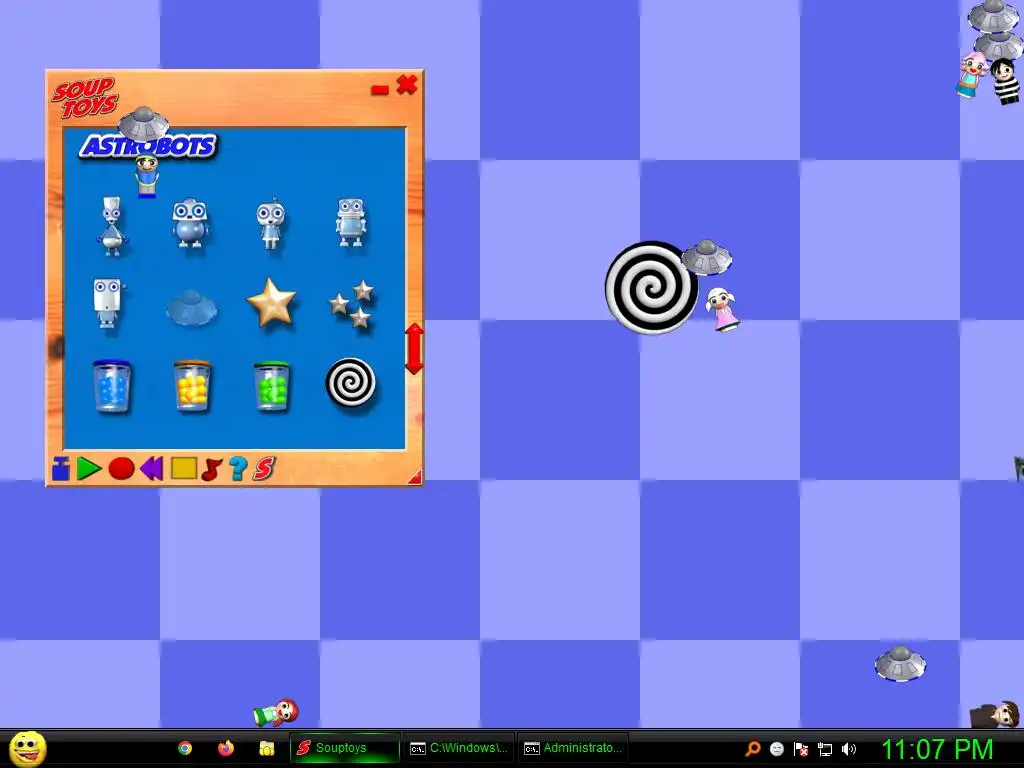Screen dimensions: 1024x768
Task: Click the red record circle button
Action: pyautogui.click(x=121, y=468)
